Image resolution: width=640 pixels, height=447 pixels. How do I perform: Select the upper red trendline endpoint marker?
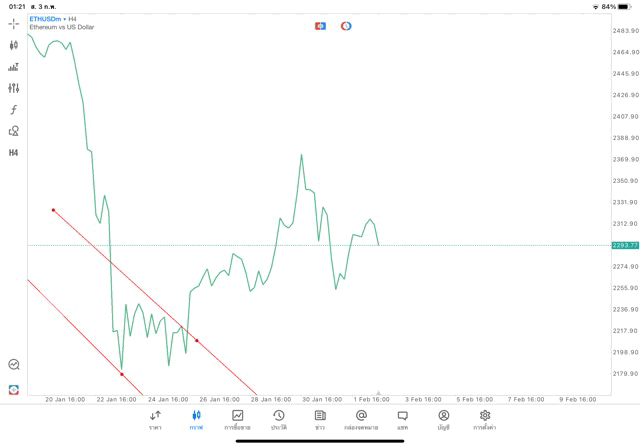pyautogui.click(x=53, y=210)
